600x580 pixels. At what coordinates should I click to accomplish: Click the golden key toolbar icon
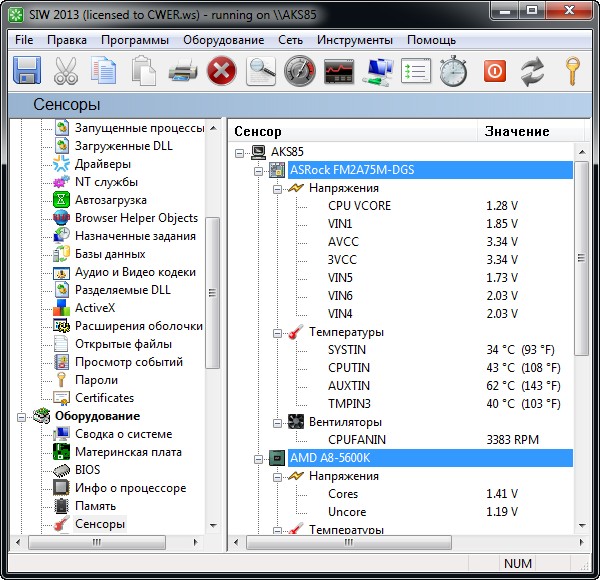click(x=572, y=71)
